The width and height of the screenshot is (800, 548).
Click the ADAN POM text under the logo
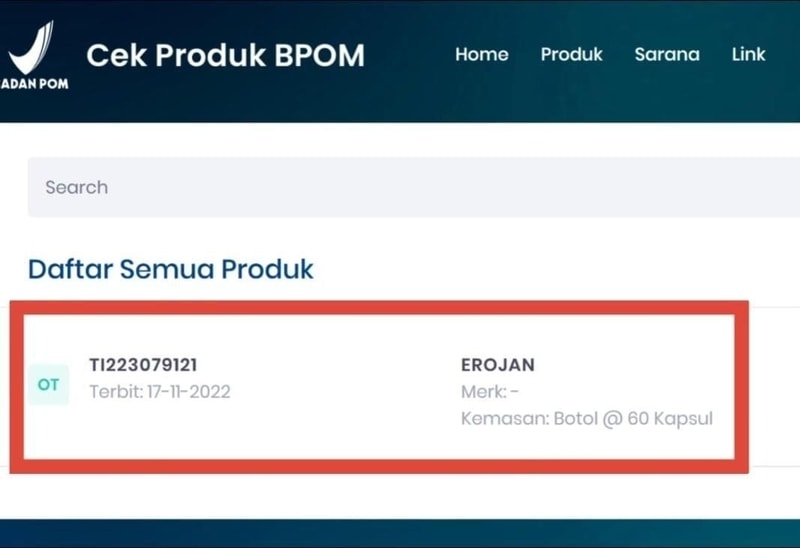coord(35,84)
